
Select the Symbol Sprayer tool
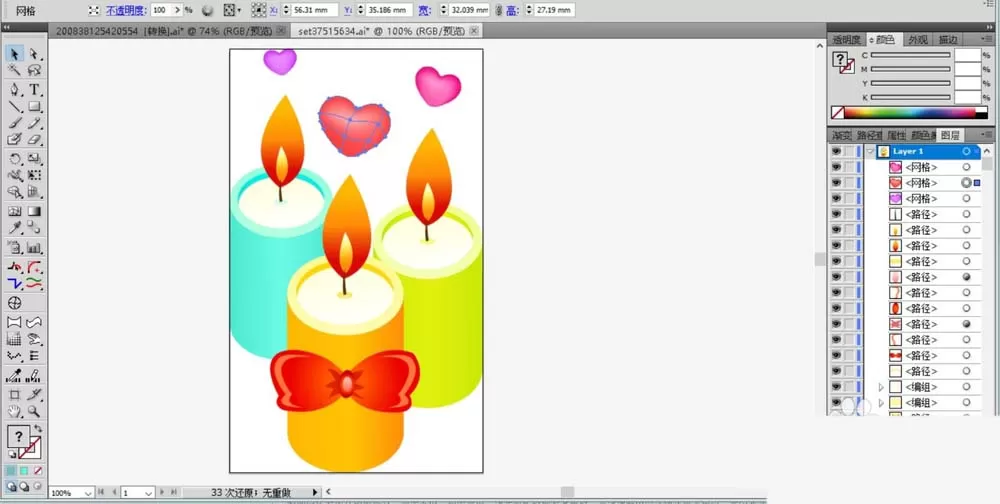pyautogui.click(x=15, y=248)
